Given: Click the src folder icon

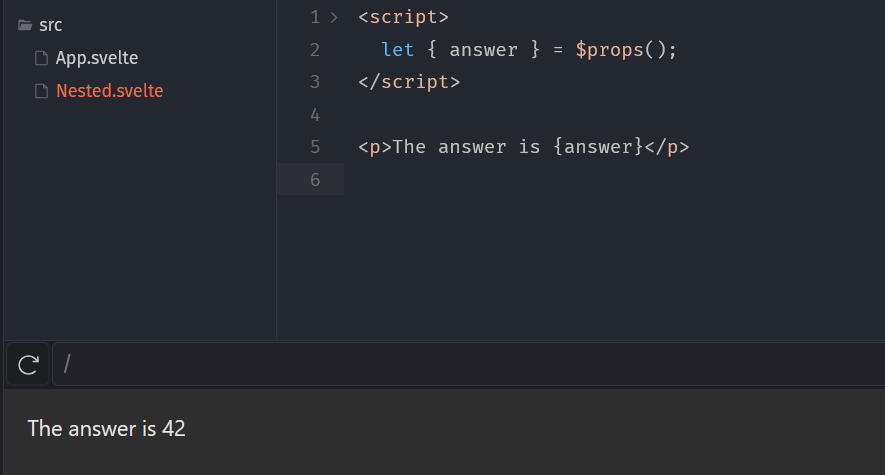Looking at the screenshot, I should click(25, 25).
